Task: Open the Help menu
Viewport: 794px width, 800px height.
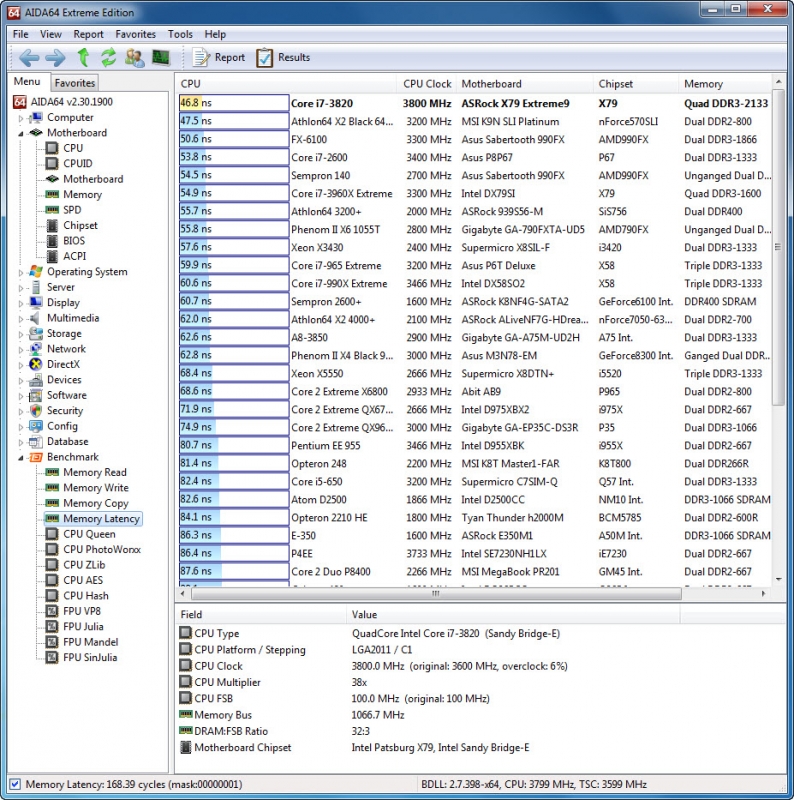Action: click(x=215, y=34)
